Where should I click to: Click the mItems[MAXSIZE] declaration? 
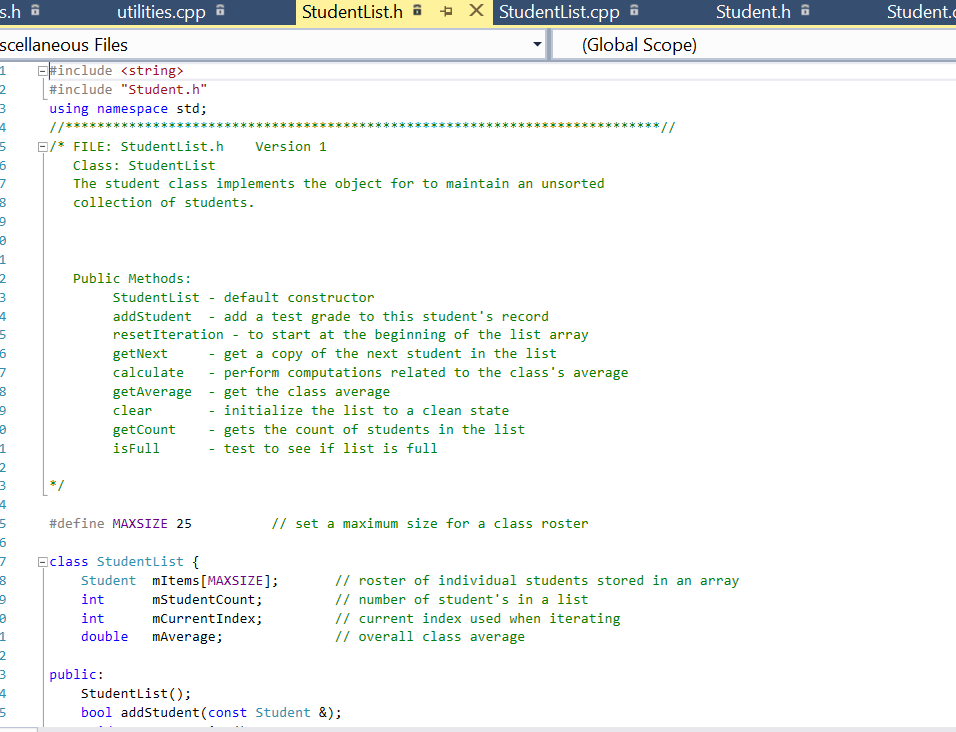tap(215, 581)
